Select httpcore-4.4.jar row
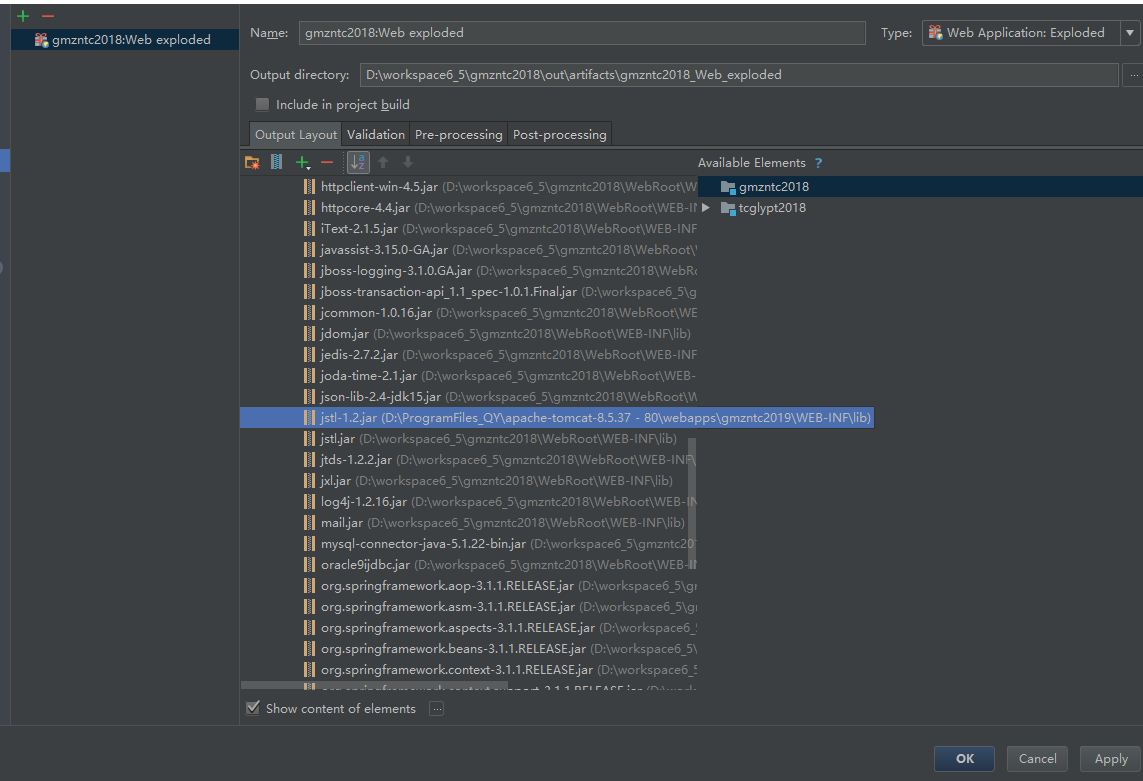The image size is (1143, 781). click(469, 208)
